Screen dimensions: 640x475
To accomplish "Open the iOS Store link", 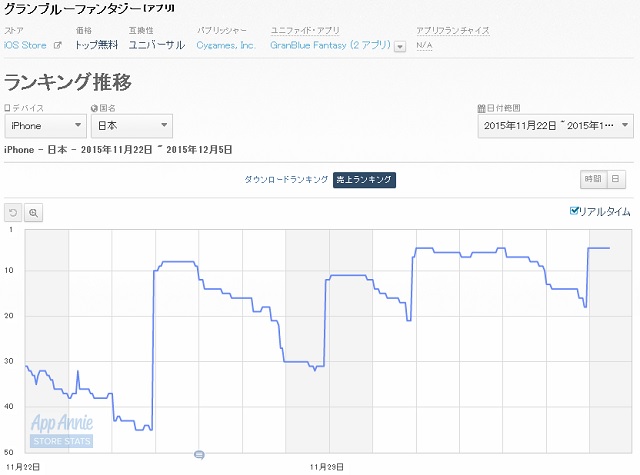I will (x=26, y=45).
